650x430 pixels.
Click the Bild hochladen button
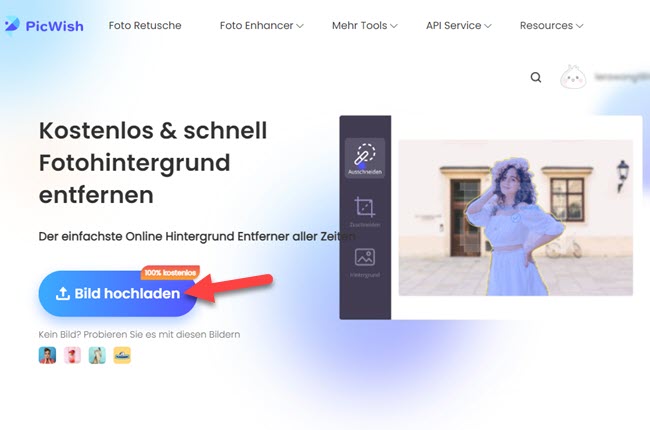tap(118, 294)
